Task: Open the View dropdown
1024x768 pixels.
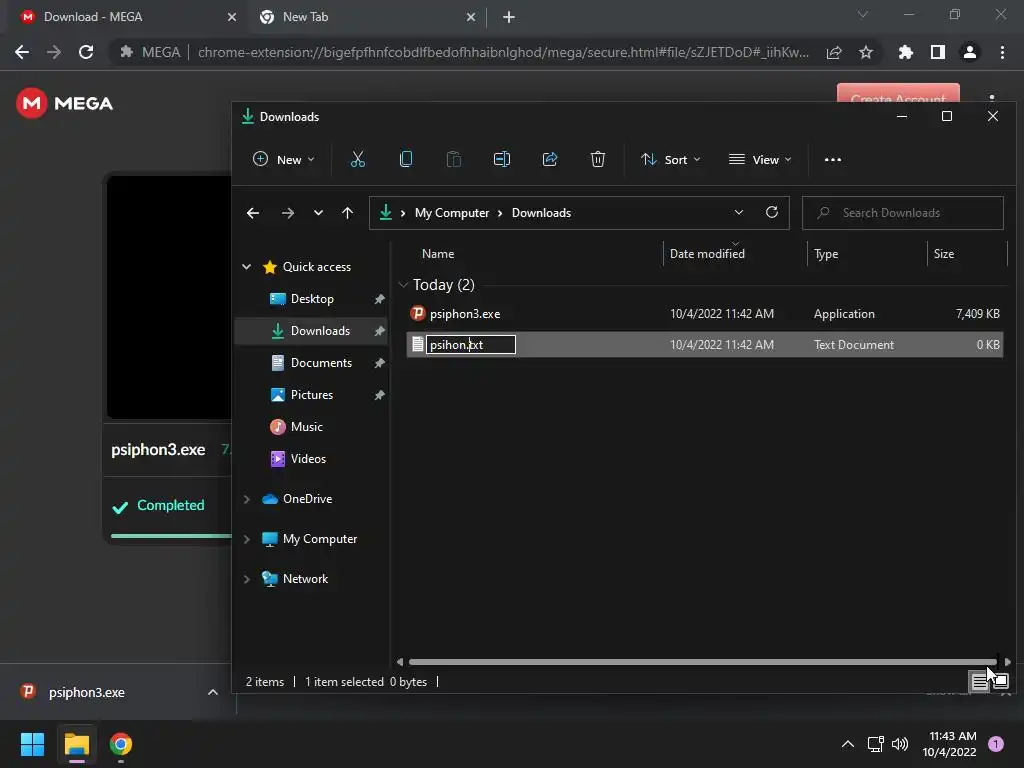Action: (x=760, y=159)
